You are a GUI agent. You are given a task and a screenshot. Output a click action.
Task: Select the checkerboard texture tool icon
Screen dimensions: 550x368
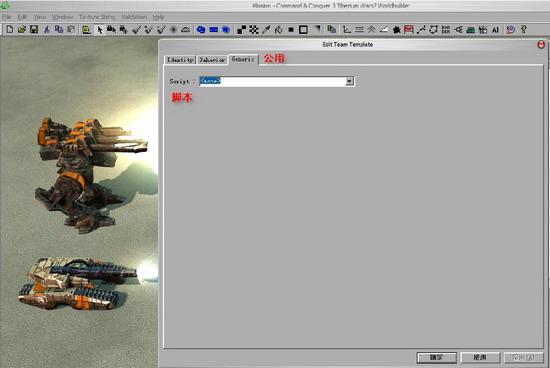click(x=254, y=30)
